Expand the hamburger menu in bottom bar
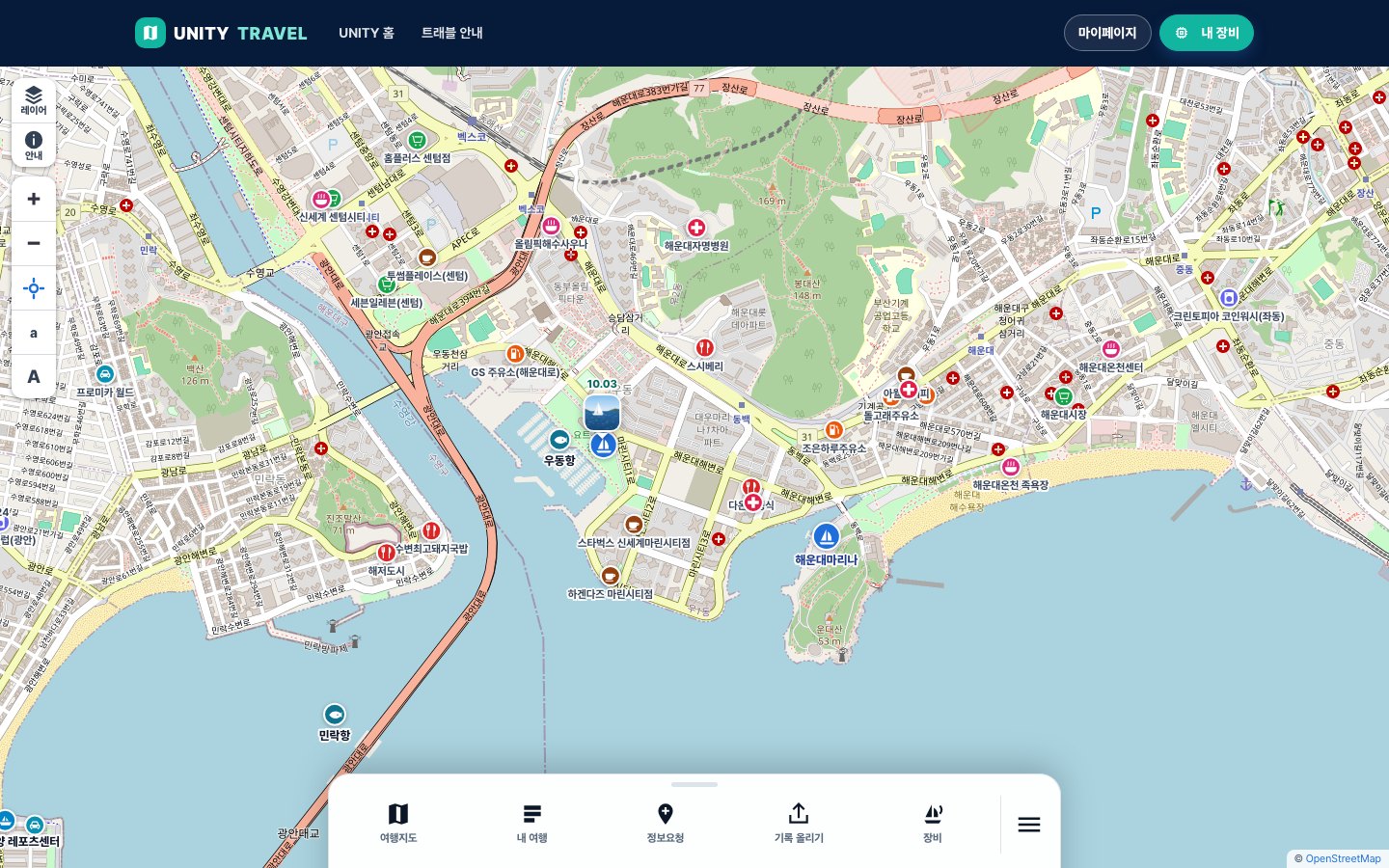The height and width of the screenshot is (868, 1389). click(x=1029, y=825)
